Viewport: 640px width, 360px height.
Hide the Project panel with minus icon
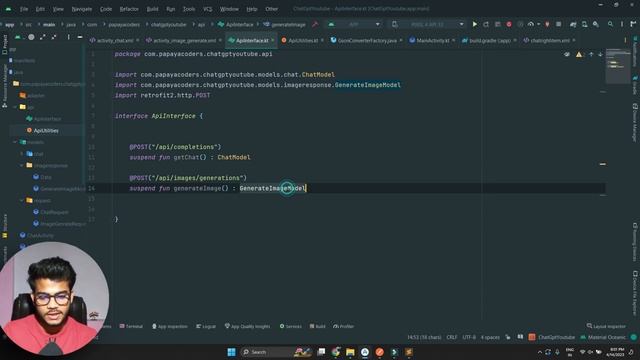[80, 37]
